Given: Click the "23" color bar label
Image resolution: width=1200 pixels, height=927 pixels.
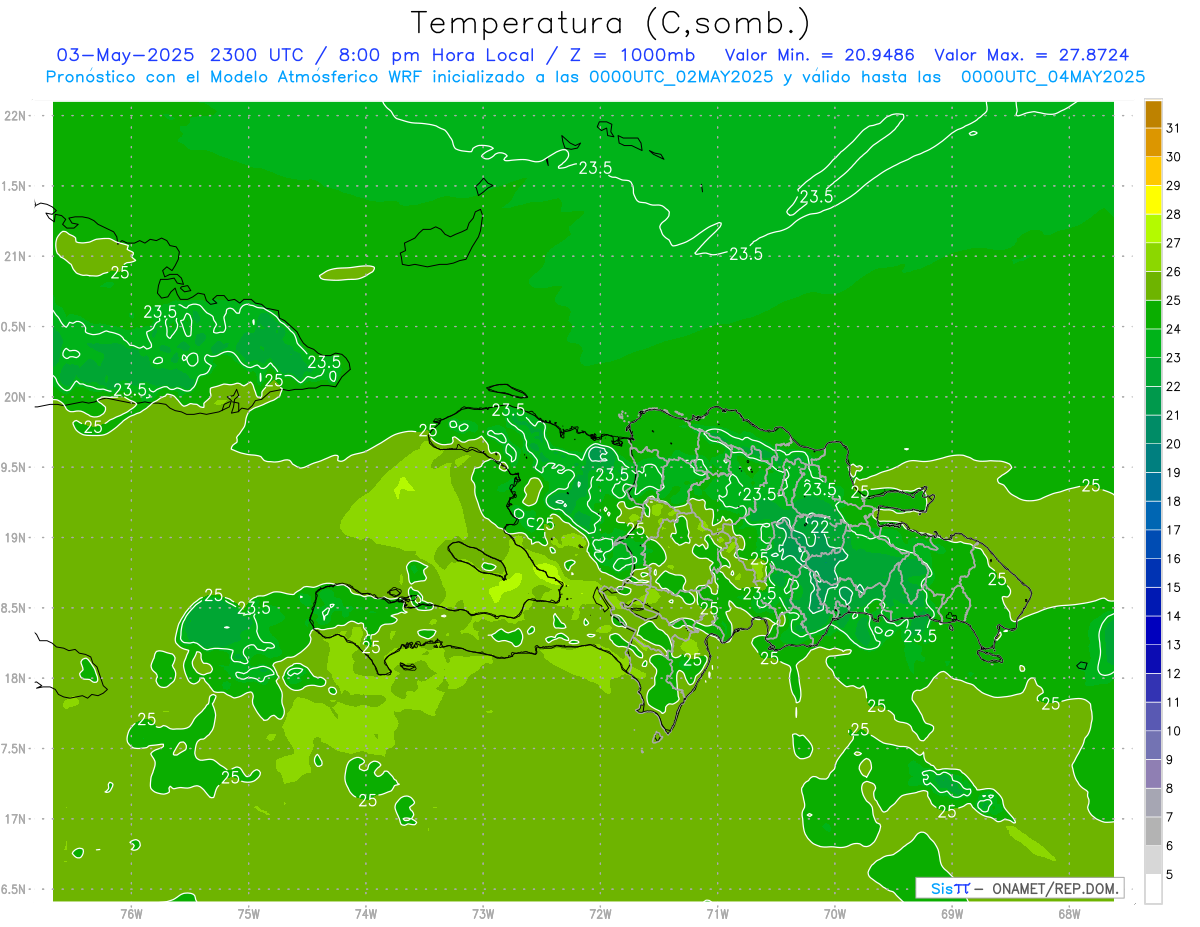Looking at the screenshot, I should [x=1174, y=358].
